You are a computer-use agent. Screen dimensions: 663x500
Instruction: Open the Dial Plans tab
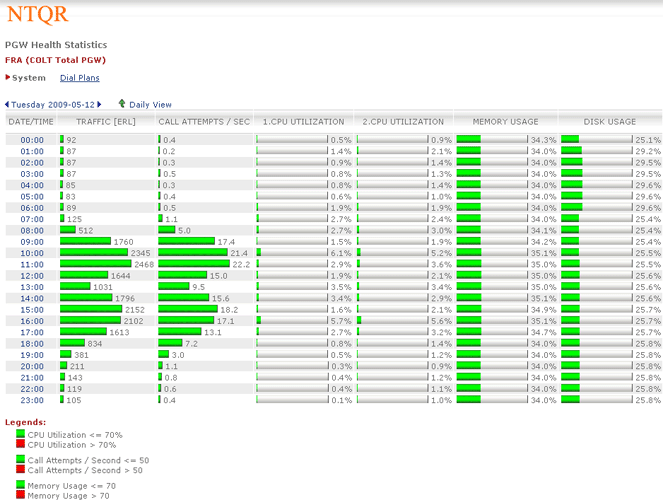(79, 78)
